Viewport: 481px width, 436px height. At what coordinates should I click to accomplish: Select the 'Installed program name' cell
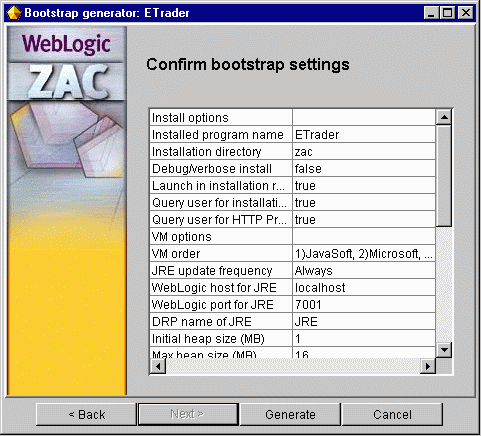221,134
